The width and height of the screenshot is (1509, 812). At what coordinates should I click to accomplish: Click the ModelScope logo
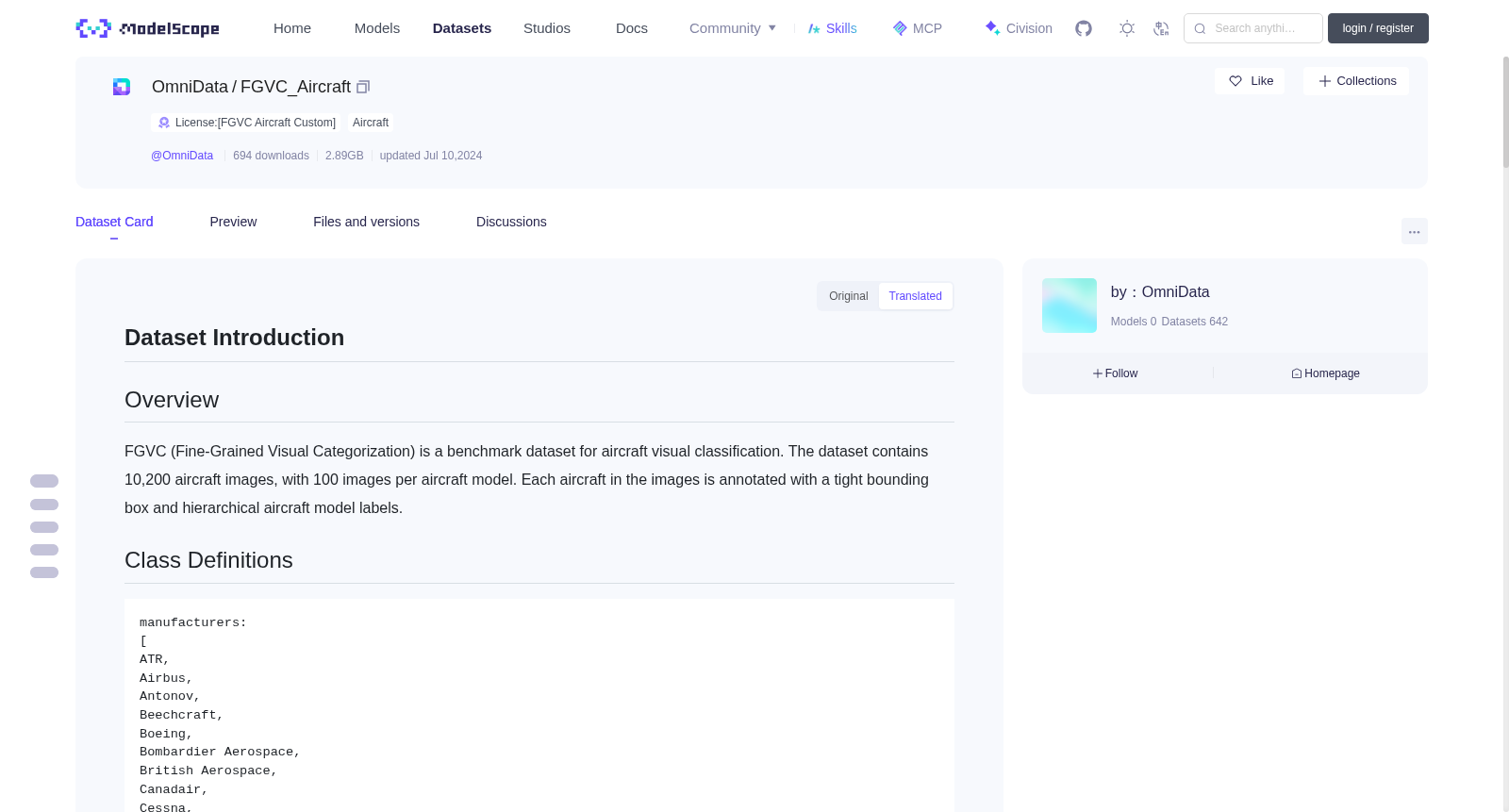click(148, 28)
